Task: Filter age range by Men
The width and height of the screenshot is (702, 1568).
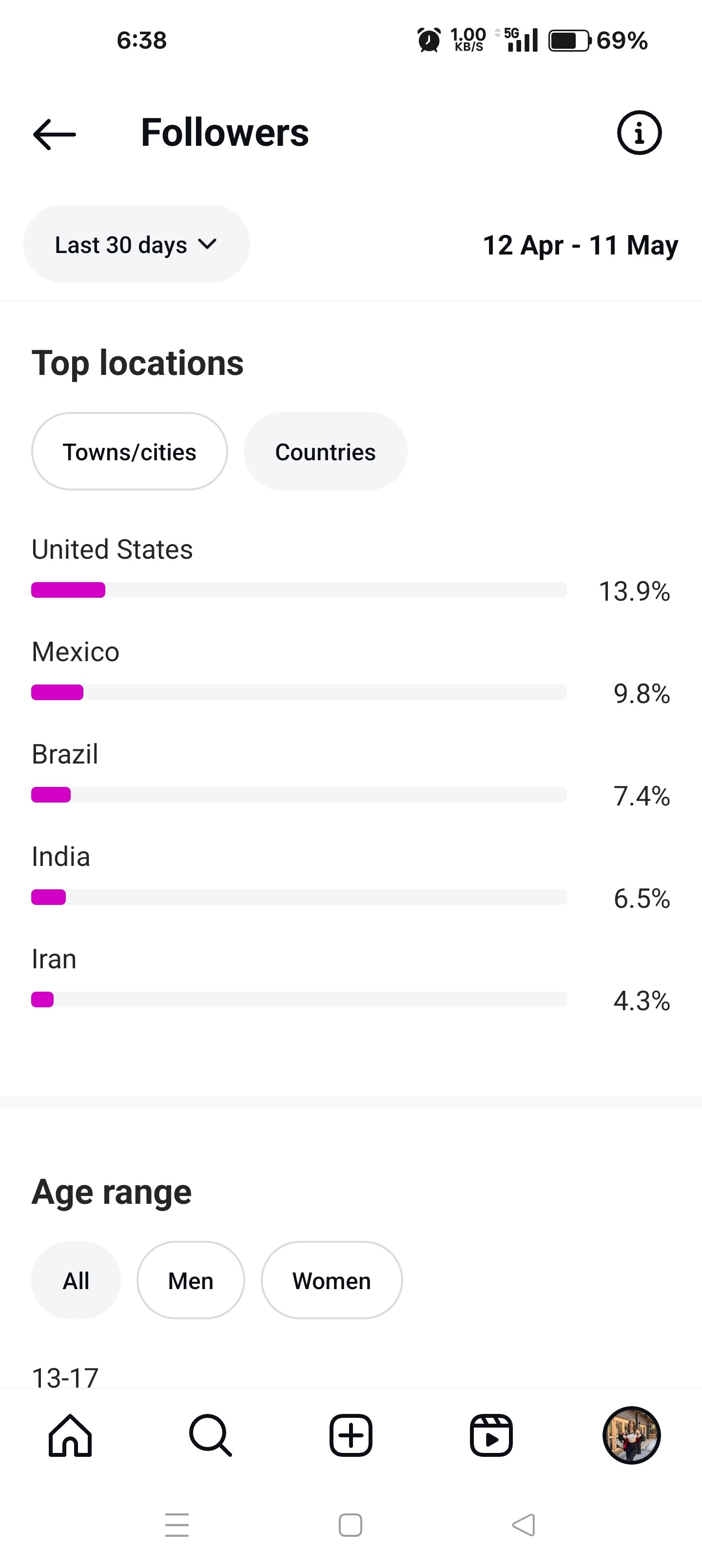Action: click(191, 1280)
